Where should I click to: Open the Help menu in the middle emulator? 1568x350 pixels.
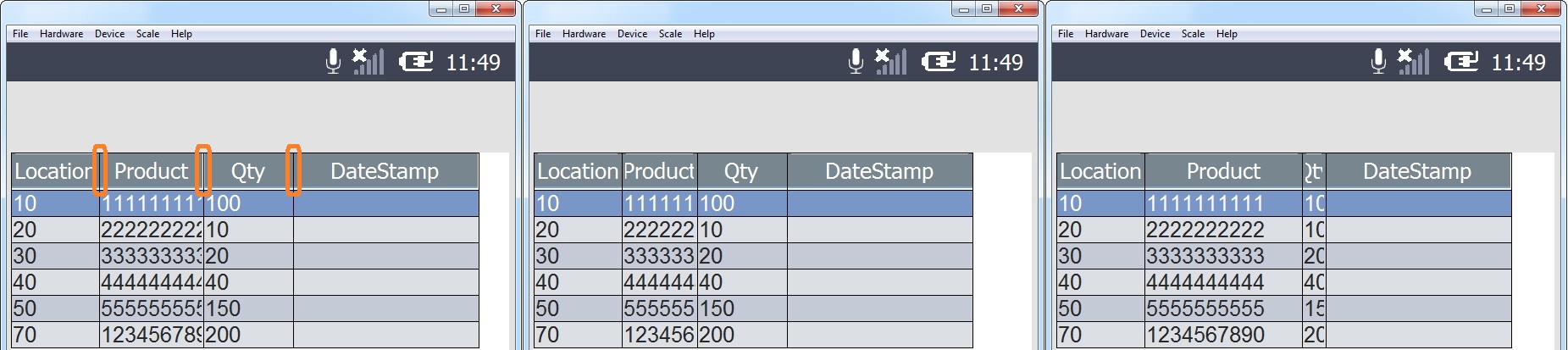click(x=704, y=34)
